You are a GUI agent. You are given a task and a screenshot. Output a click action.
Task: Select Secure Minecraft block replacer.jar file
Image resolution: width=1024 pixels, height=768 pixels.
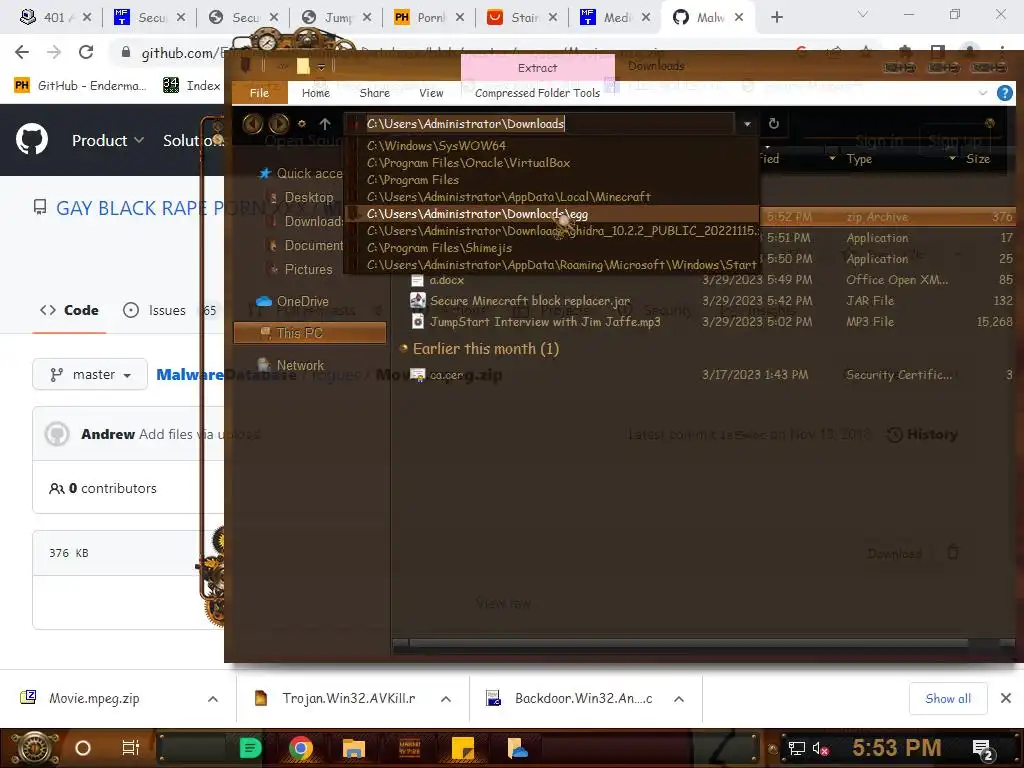click(x=530, y=301)
